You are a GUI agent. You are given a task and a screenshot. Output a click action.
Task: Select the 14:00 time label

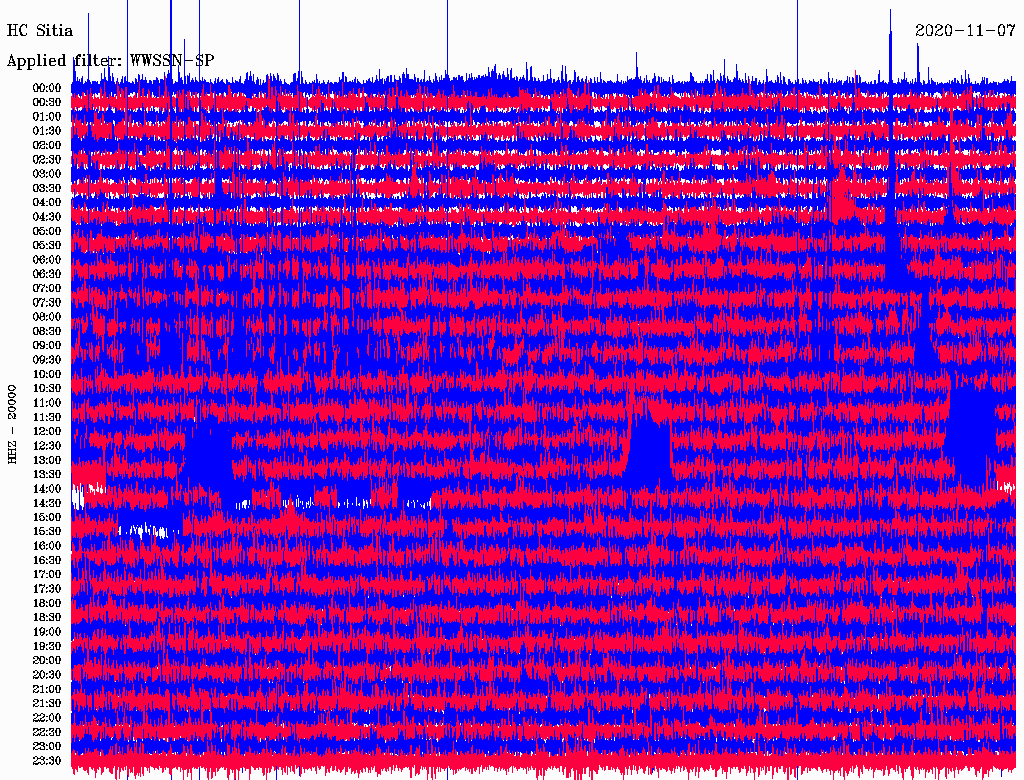tap(47, 489)
